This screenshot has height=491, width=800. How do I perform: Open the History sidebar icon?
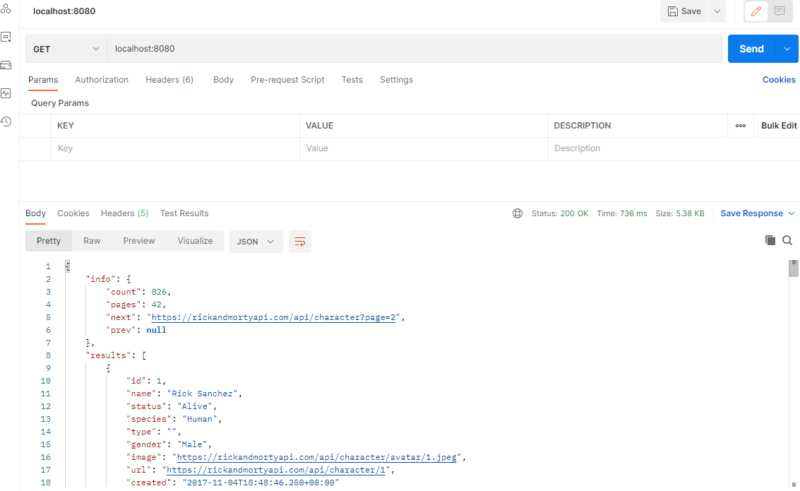pos(6,121)
